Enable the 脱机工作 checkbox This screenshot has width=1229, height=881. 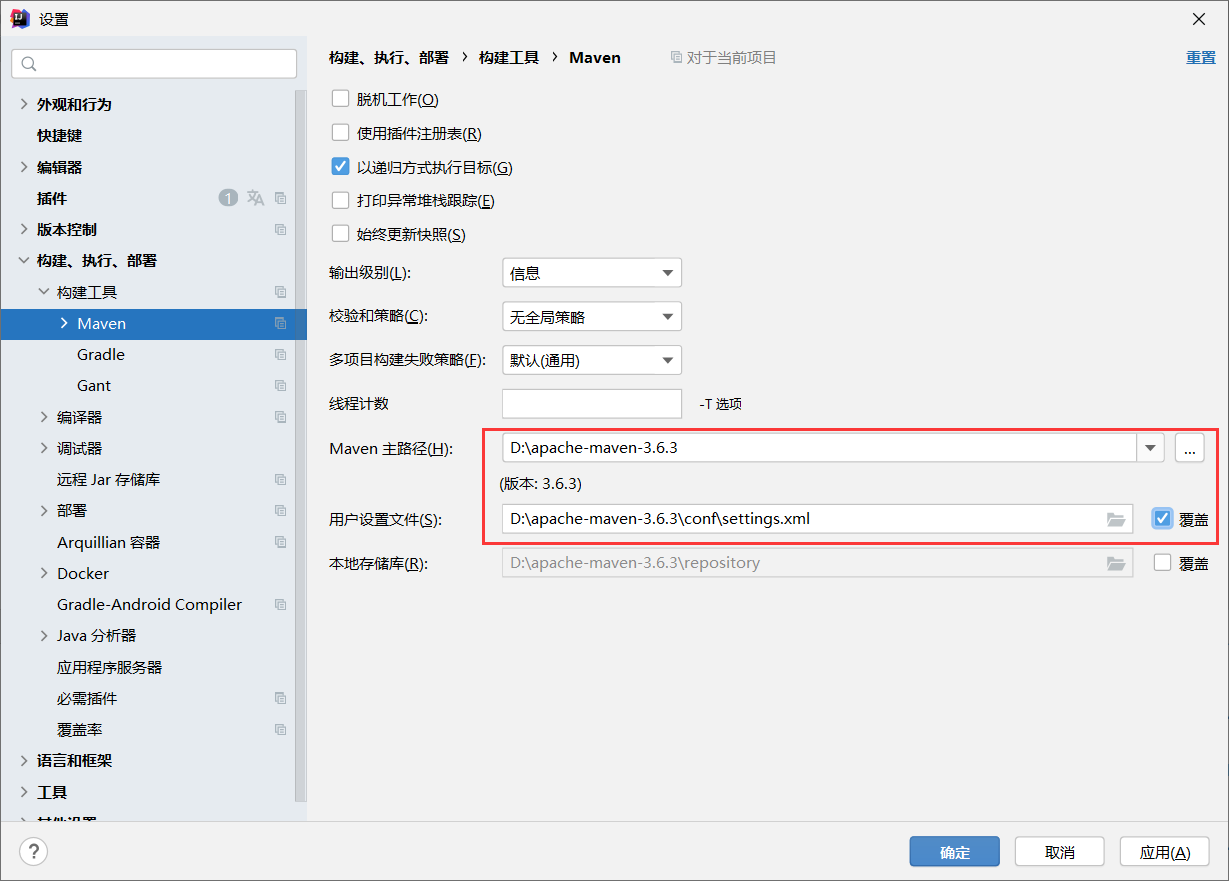pos(340,99)
